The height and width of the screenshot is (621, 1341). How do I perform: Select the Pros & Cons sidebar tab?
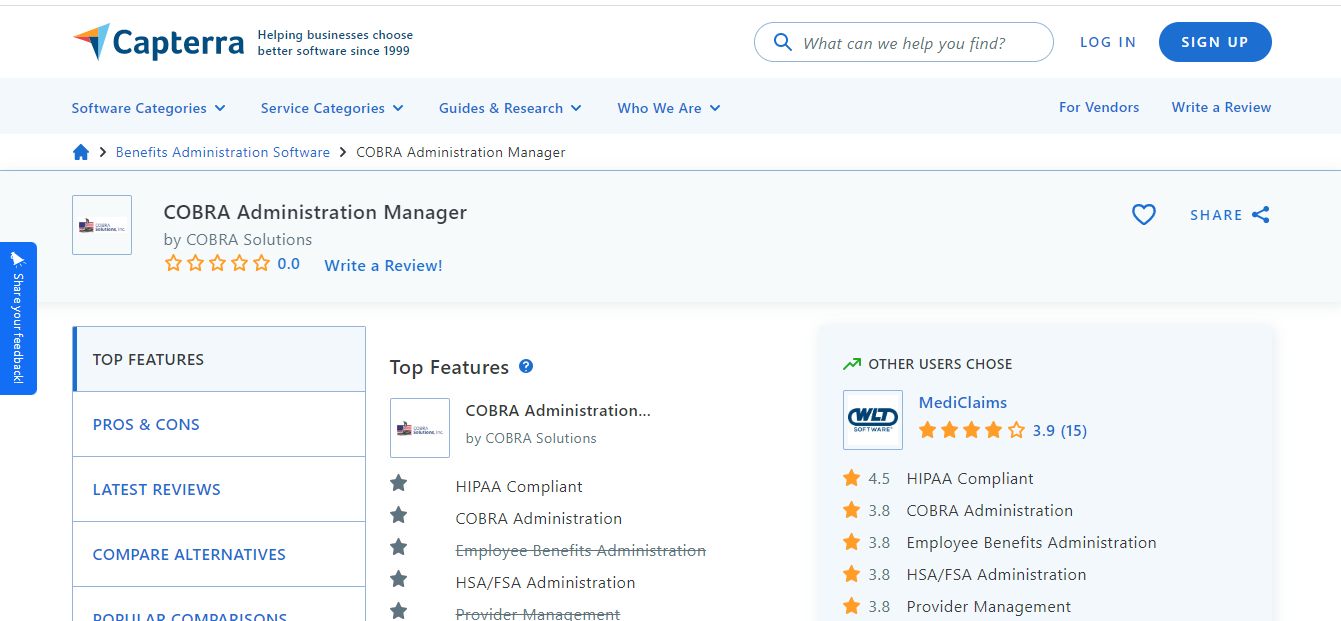point(219,424)
